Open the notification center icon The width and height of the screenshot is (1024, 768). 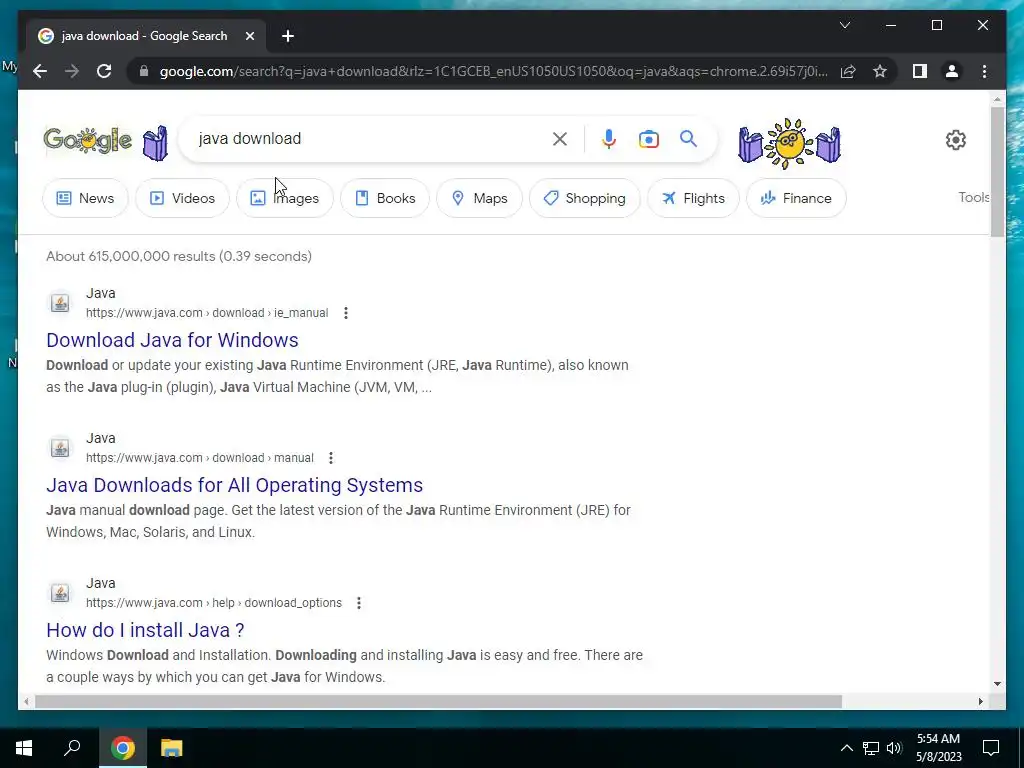point(991,748)
